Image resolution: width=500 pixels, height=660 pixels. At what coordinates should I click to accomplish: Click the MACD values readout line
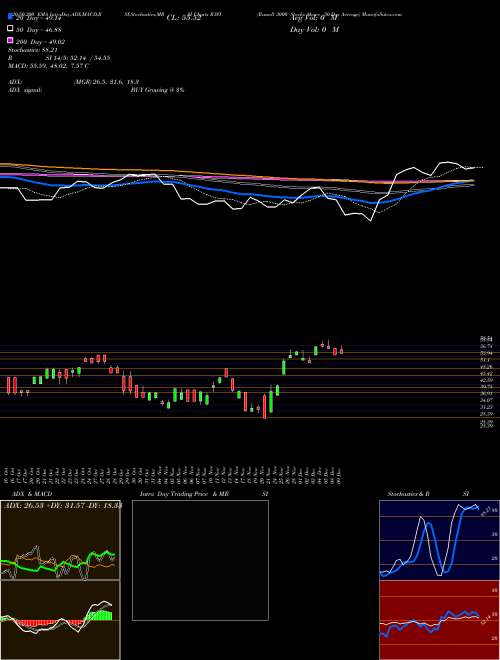coord(48,66)
